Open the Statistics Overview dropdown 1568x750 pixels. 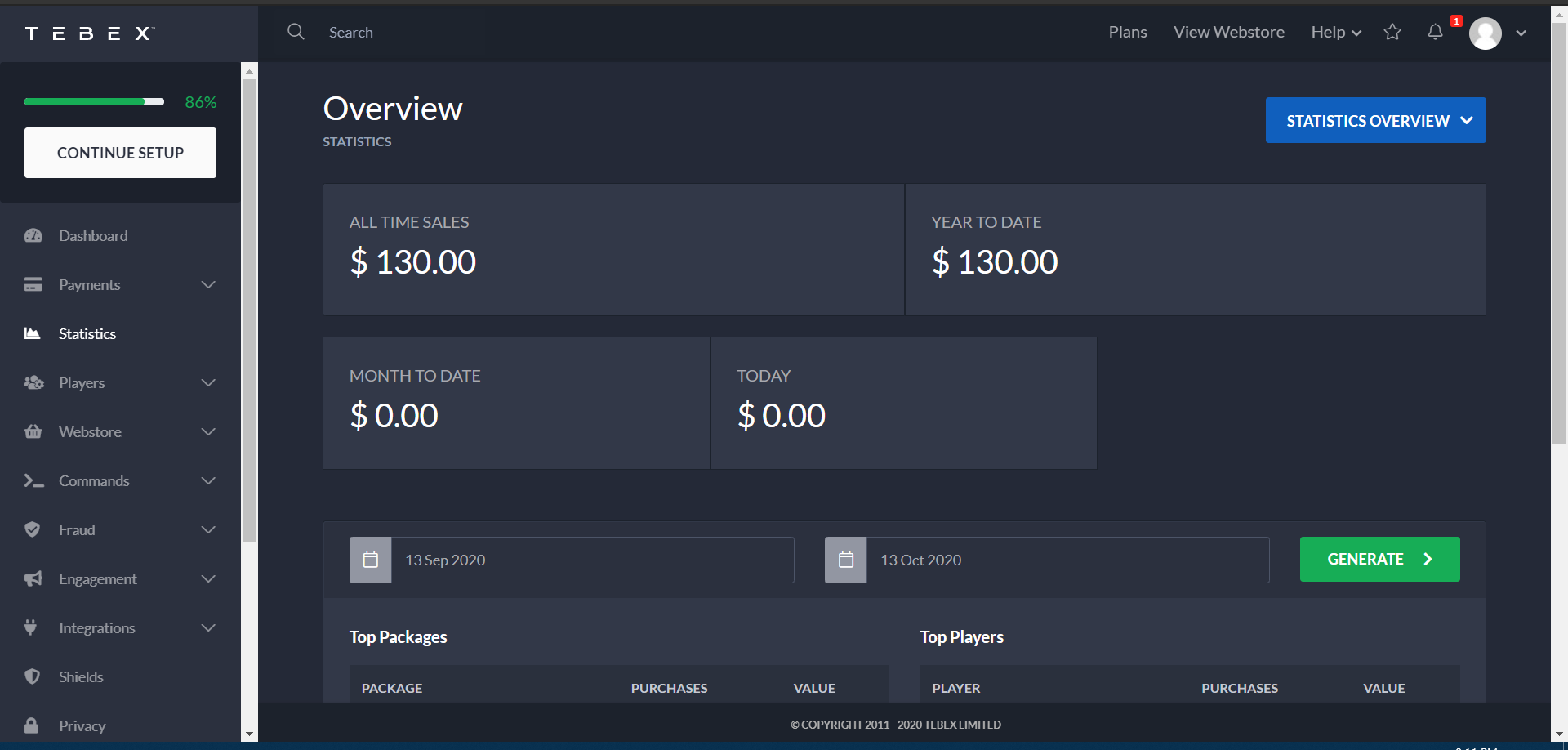(x=1376, y=120)
